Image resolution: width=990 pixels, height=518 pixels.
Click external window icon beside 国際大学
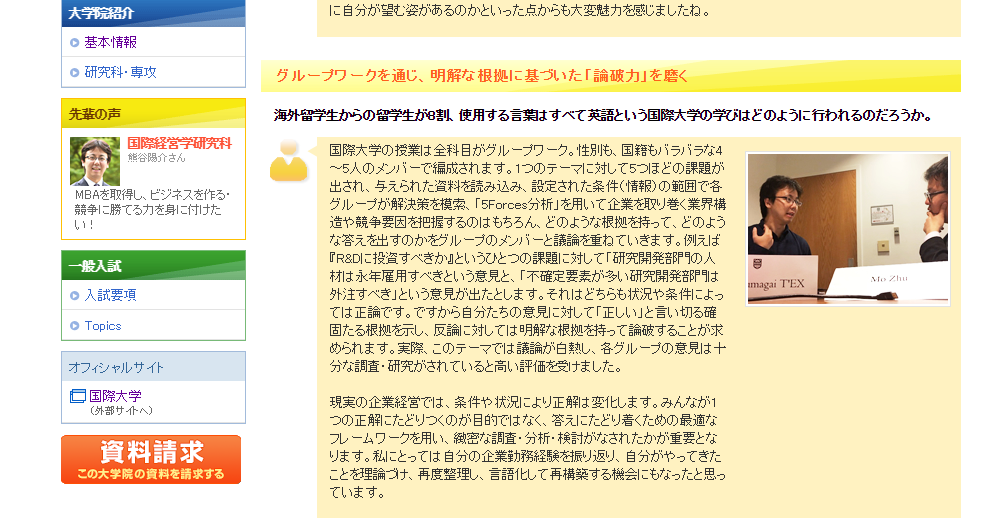[x=78, y=396]
